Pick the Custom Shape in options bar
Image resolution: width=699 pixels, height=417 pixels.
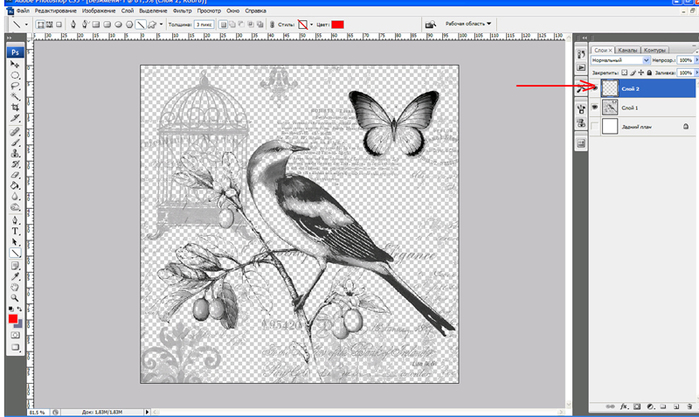152,25
